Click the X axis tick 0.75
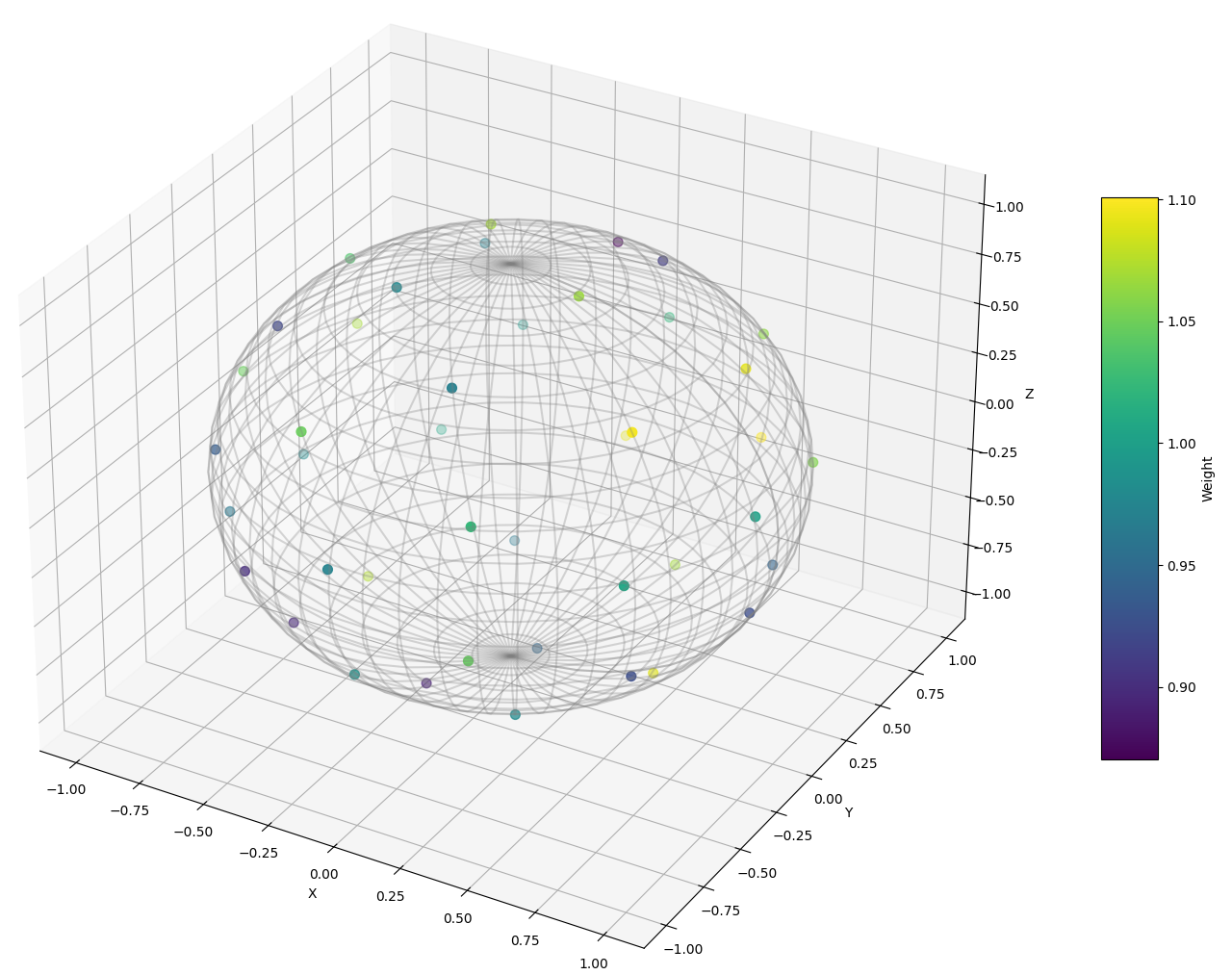 tap(526, 940)
